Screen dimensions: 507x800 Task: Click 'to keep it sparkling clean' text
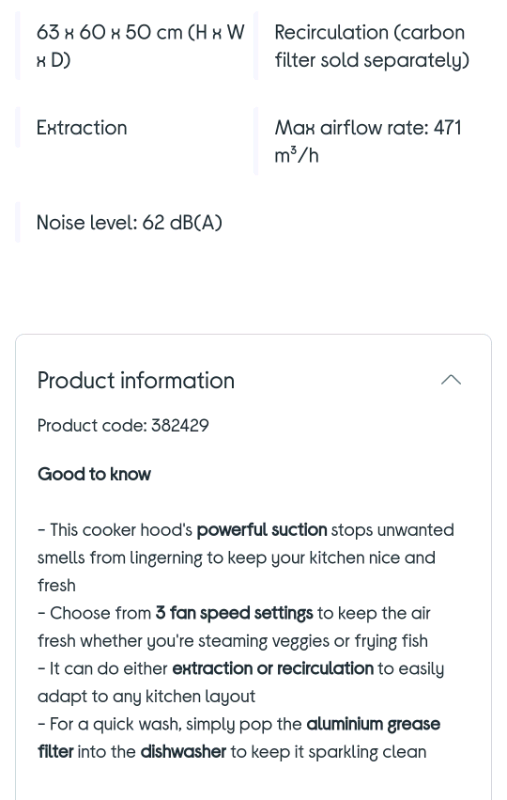coord(328,752)
